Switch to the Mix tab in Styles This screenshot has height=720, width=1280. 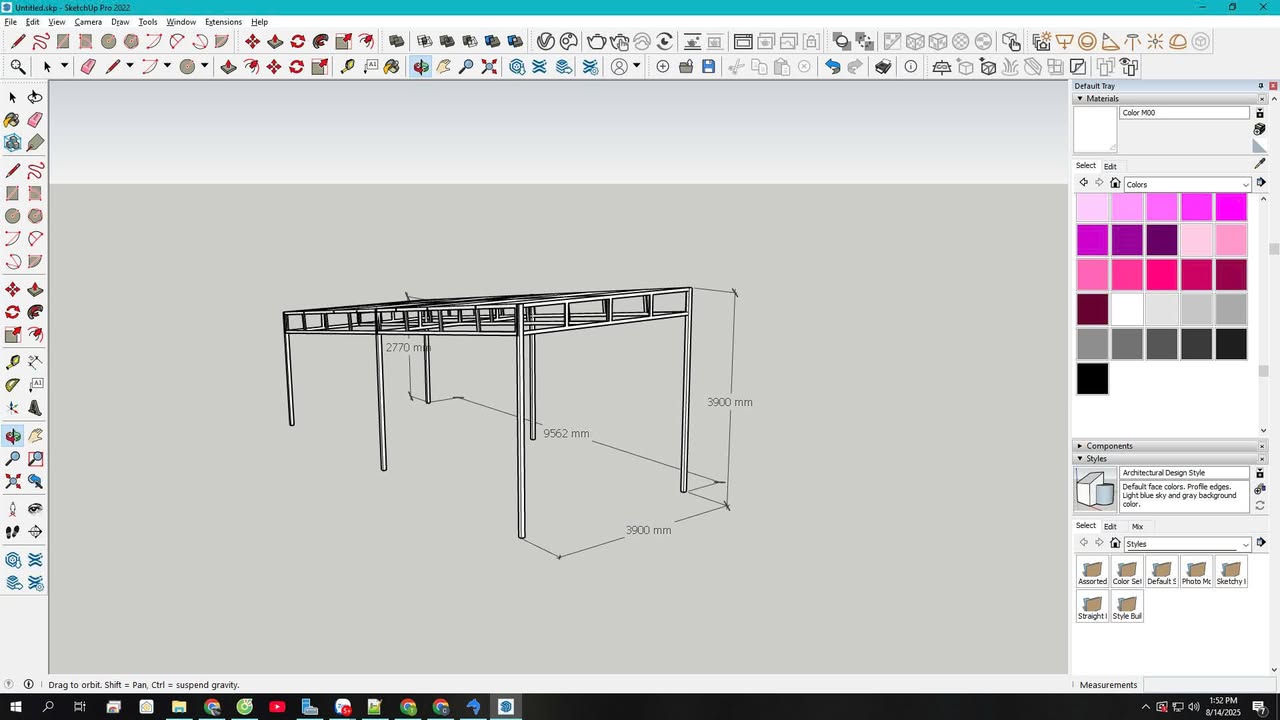click(1137, 526)
